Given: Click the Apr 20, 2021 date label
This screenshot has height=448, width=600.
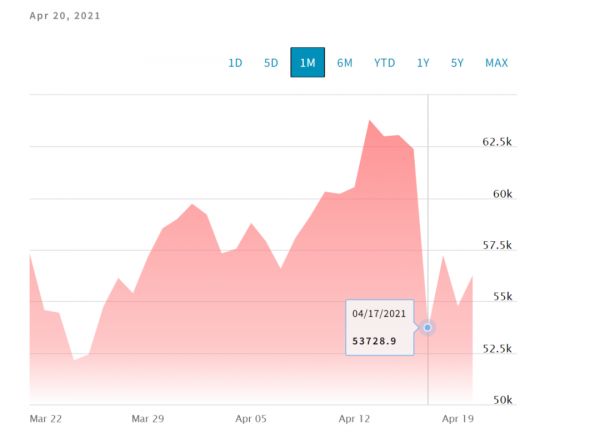Looking at the screenshot, I should pyautogui.click(x=64, y=16).
